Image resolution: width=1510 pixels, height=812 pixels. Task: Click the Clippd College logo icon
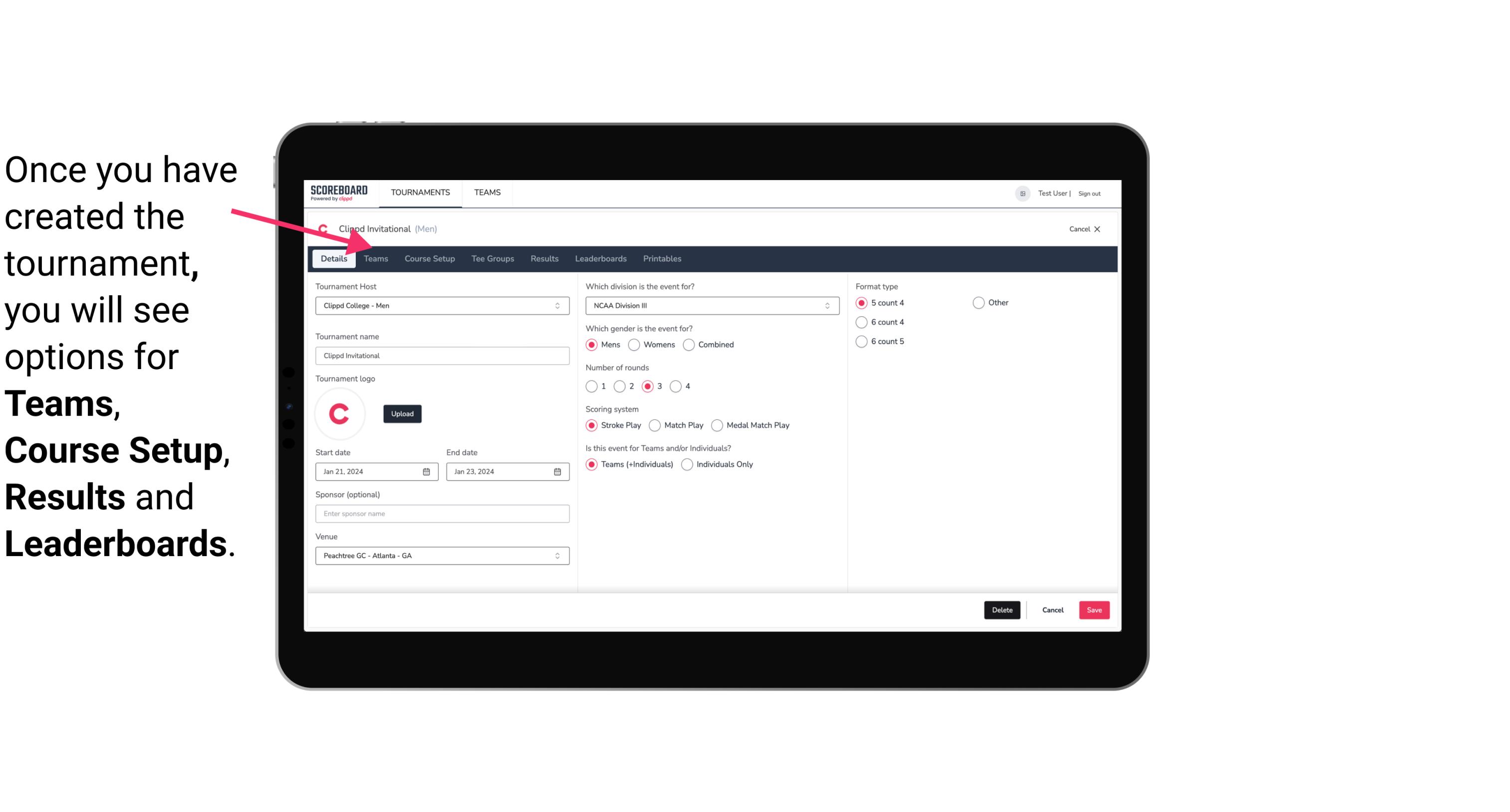click(x=324, y=229)
